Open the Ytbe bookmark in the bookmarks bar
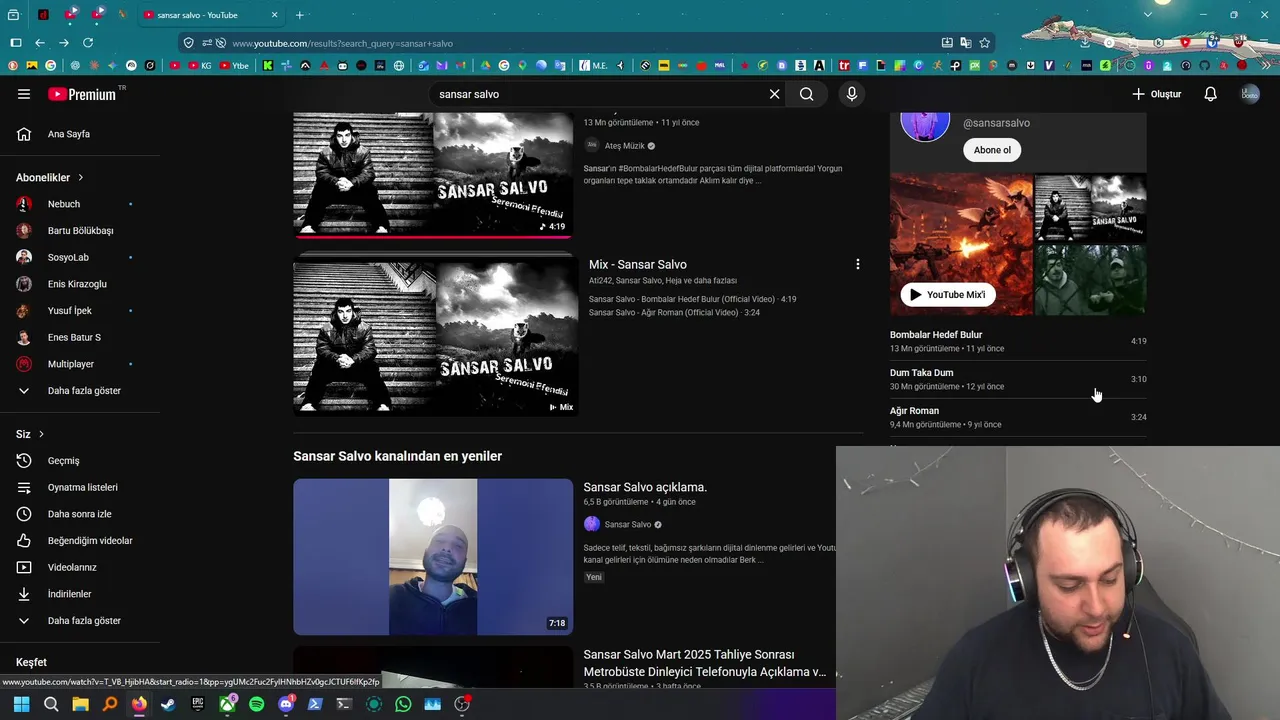Viewport: 1280px width, 720px height. pos(234,65)
